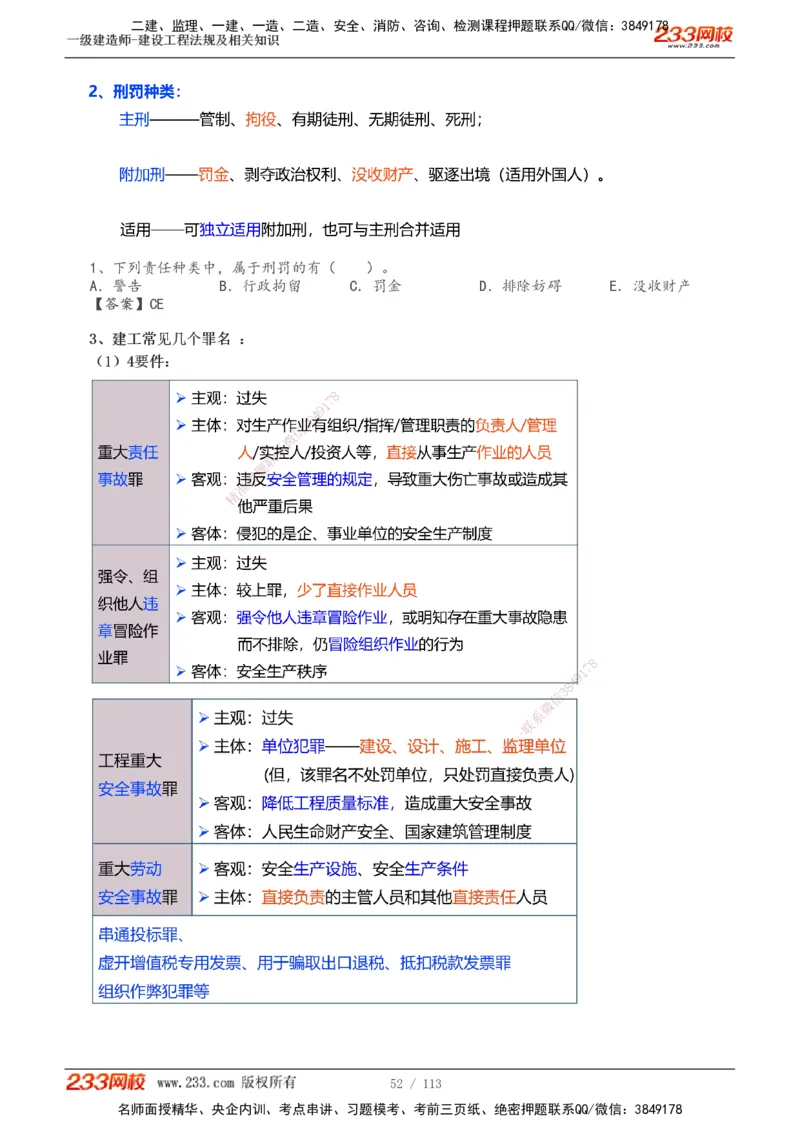Select the highlighted word 拘役 in the main penalties line
800x1132 pixels.
tap(257, 118)
